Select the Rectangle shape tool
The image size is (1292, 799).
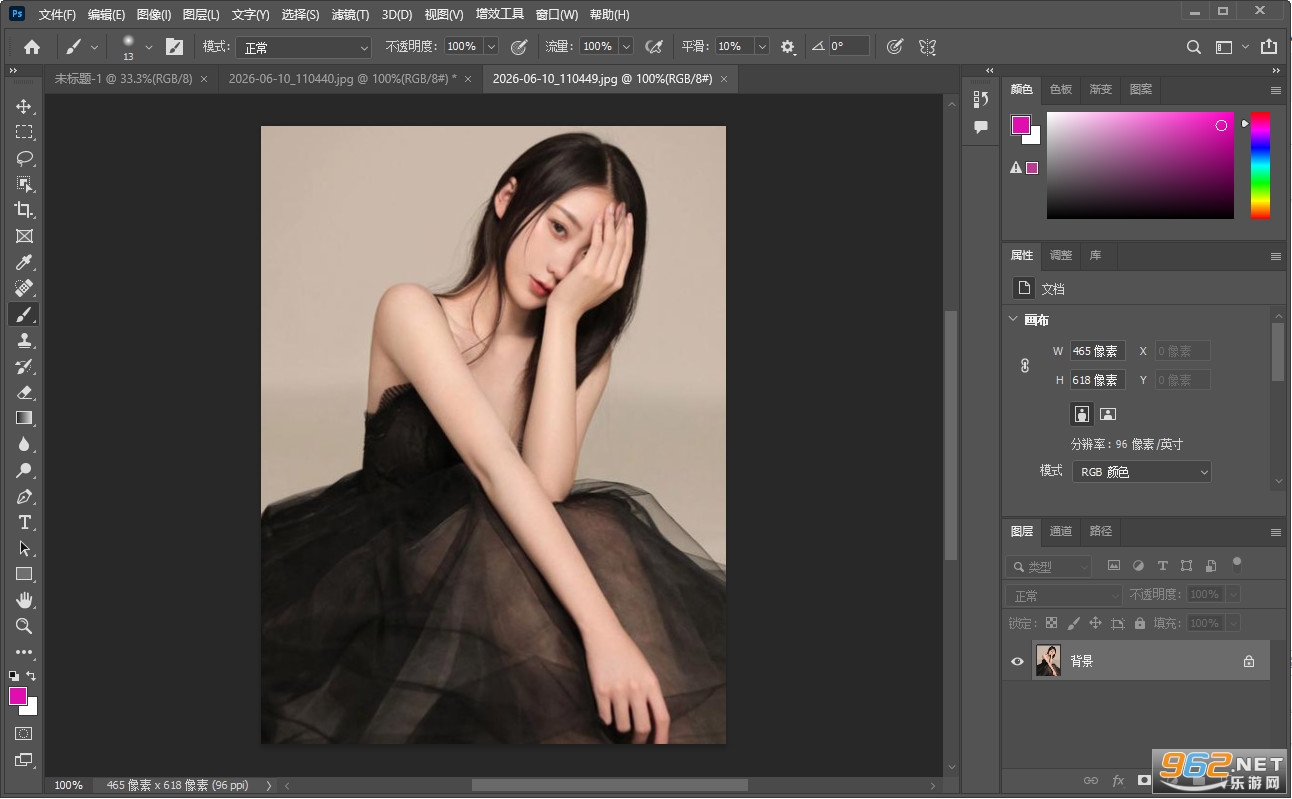pyautogui.click(x=24, y=574)
